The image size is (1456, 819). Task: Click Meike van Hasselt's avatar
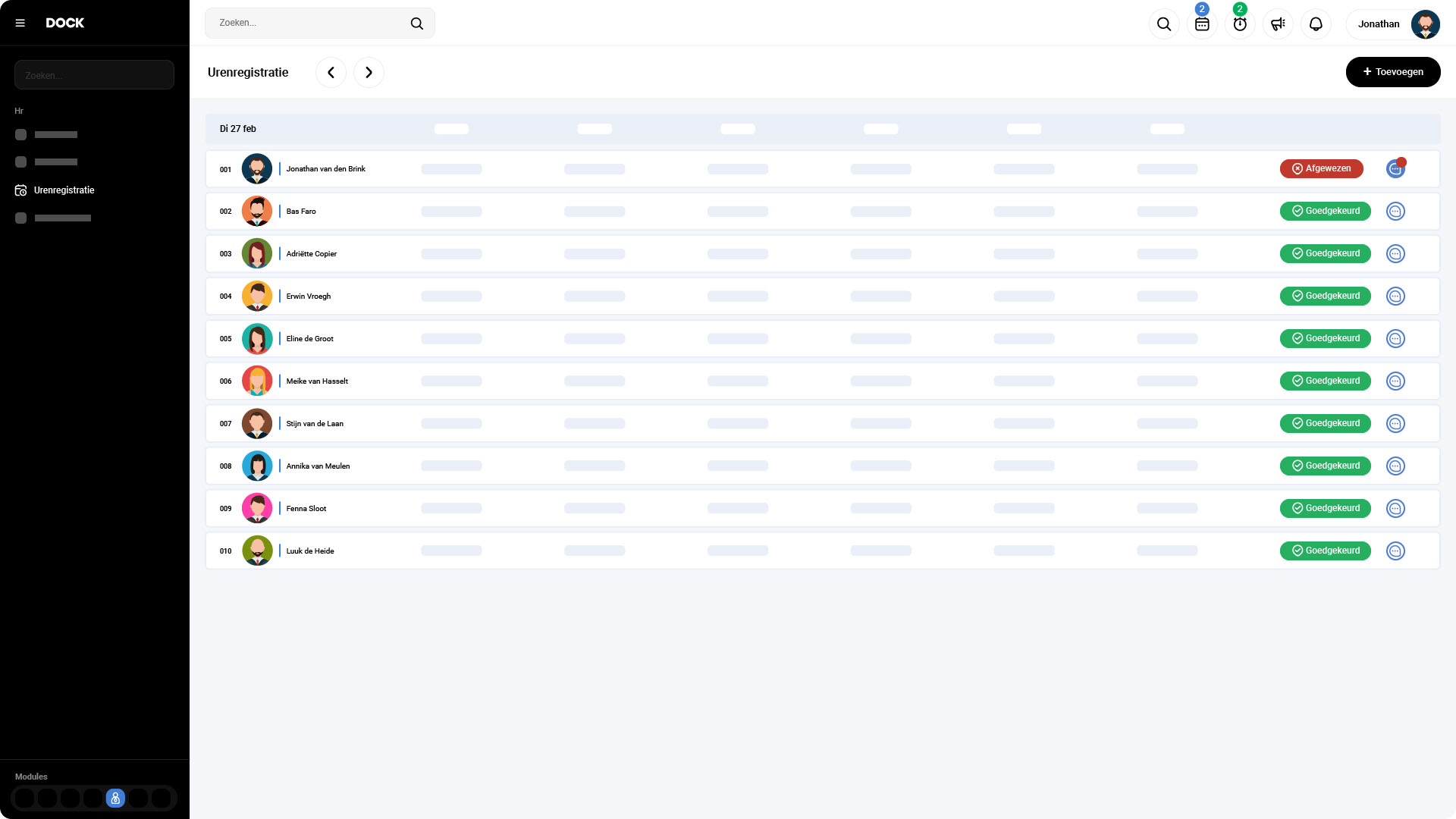pos(257,381)
